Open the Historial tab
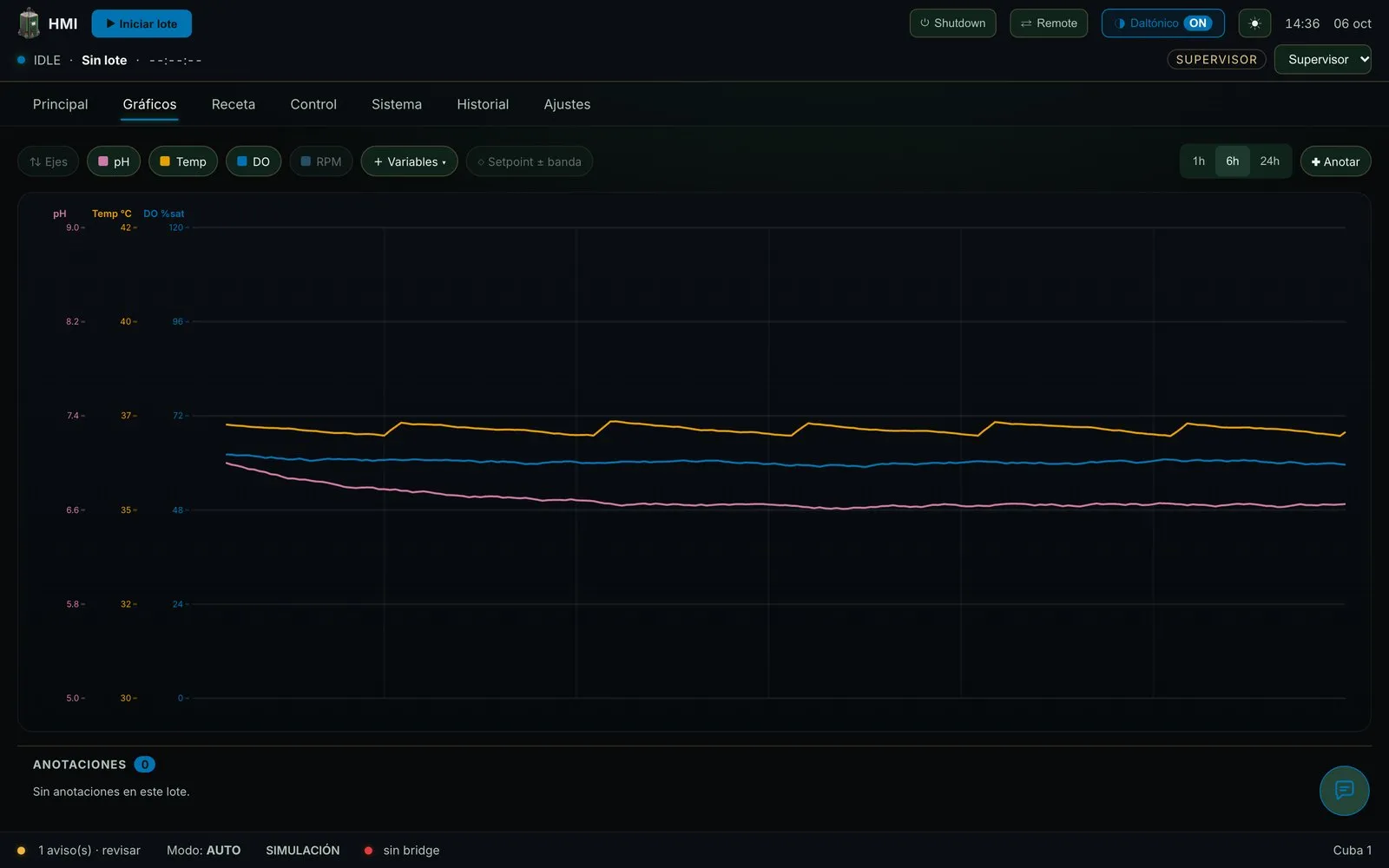 (x=483, y=104)
